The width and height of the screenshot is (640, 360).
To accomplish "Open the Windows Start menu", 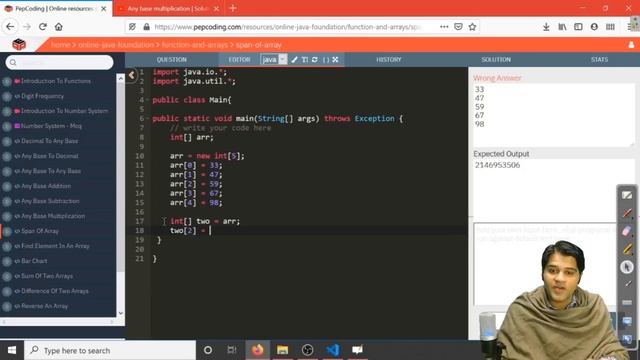I will point(12,350).
